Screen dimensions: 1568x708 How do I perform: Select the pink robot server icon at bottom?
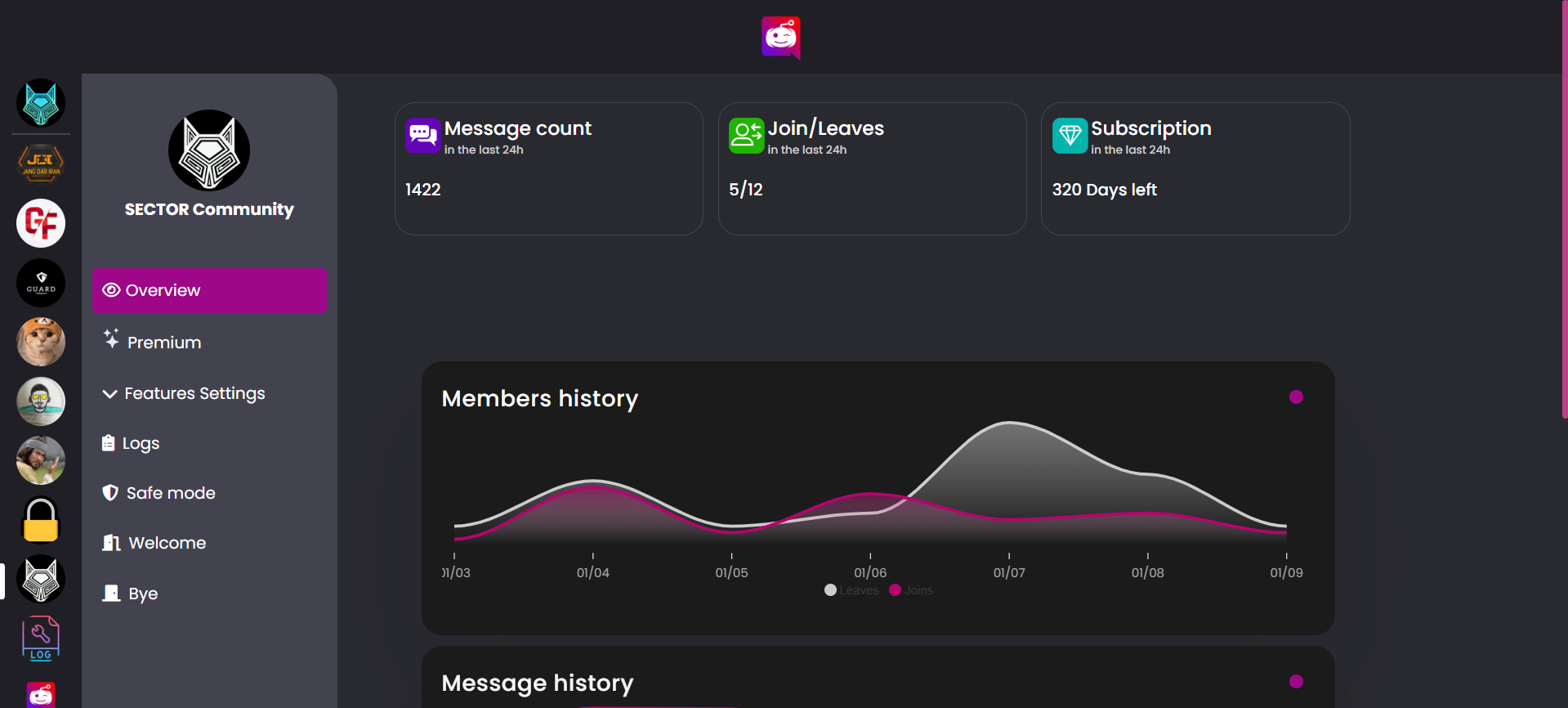tap(41, 694)
